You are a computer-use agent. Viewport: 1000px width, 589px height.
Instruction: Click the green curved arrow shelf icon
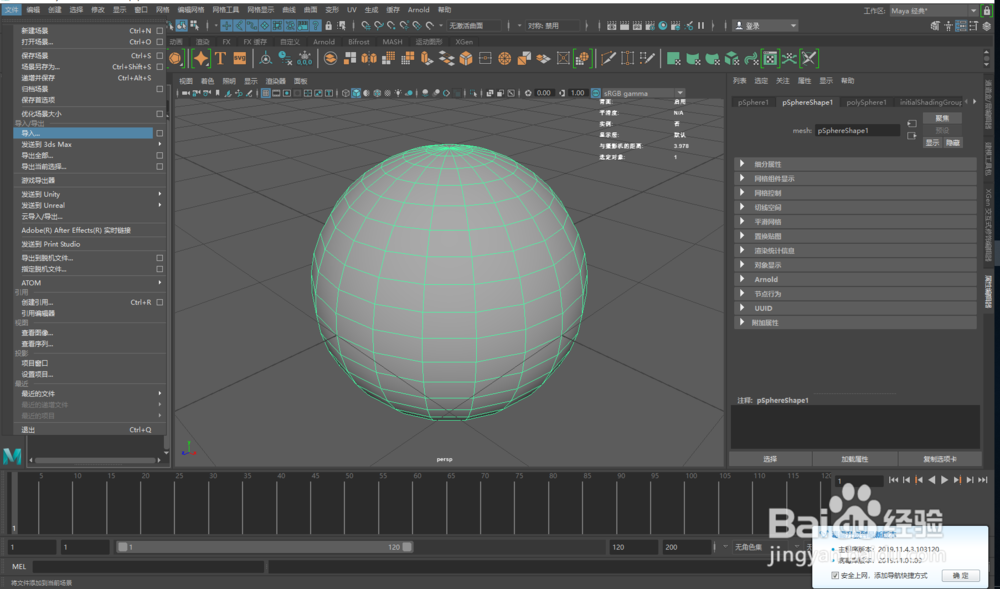(751, 59)
